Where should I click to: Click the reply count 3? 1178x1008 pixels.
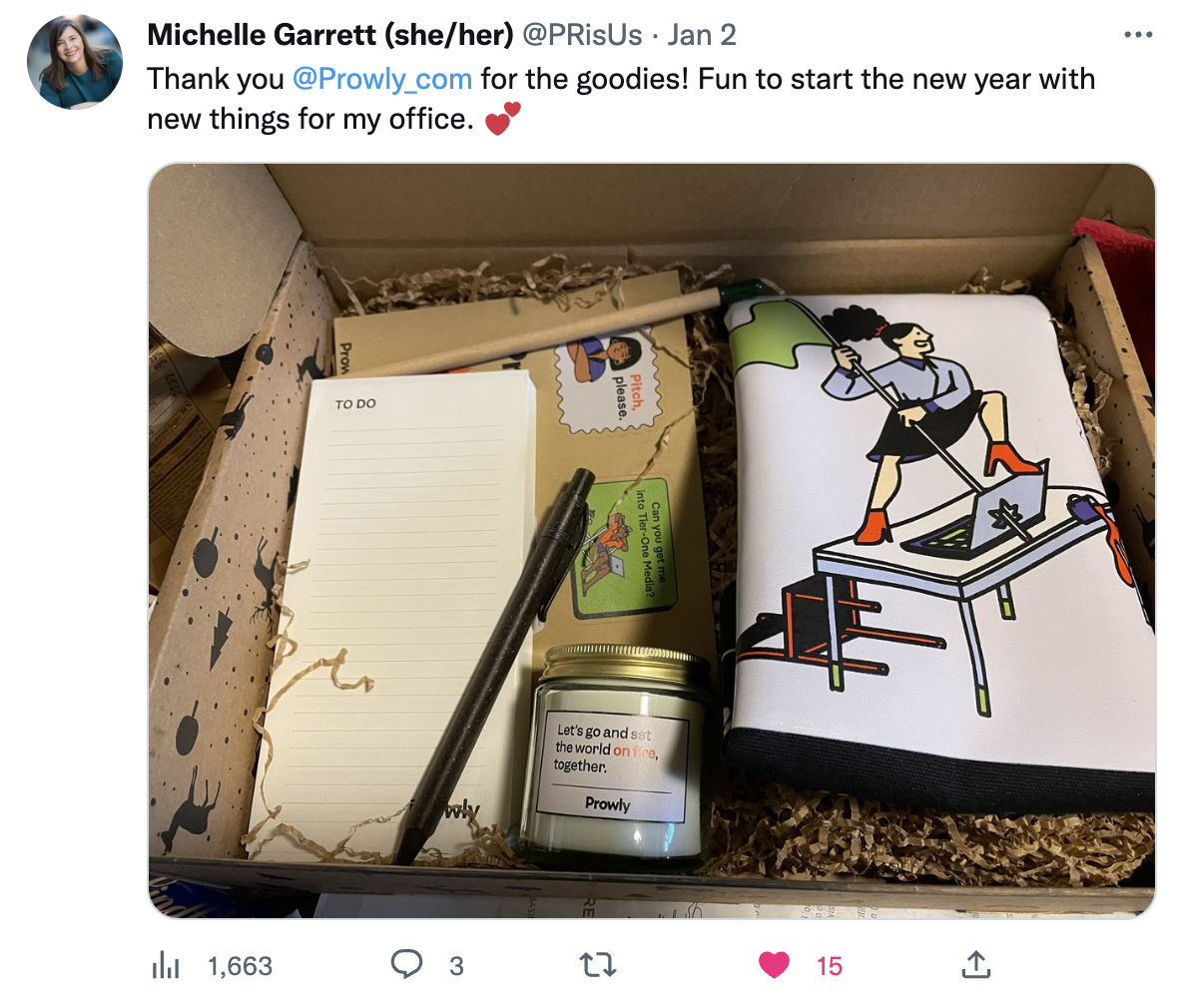456,966
